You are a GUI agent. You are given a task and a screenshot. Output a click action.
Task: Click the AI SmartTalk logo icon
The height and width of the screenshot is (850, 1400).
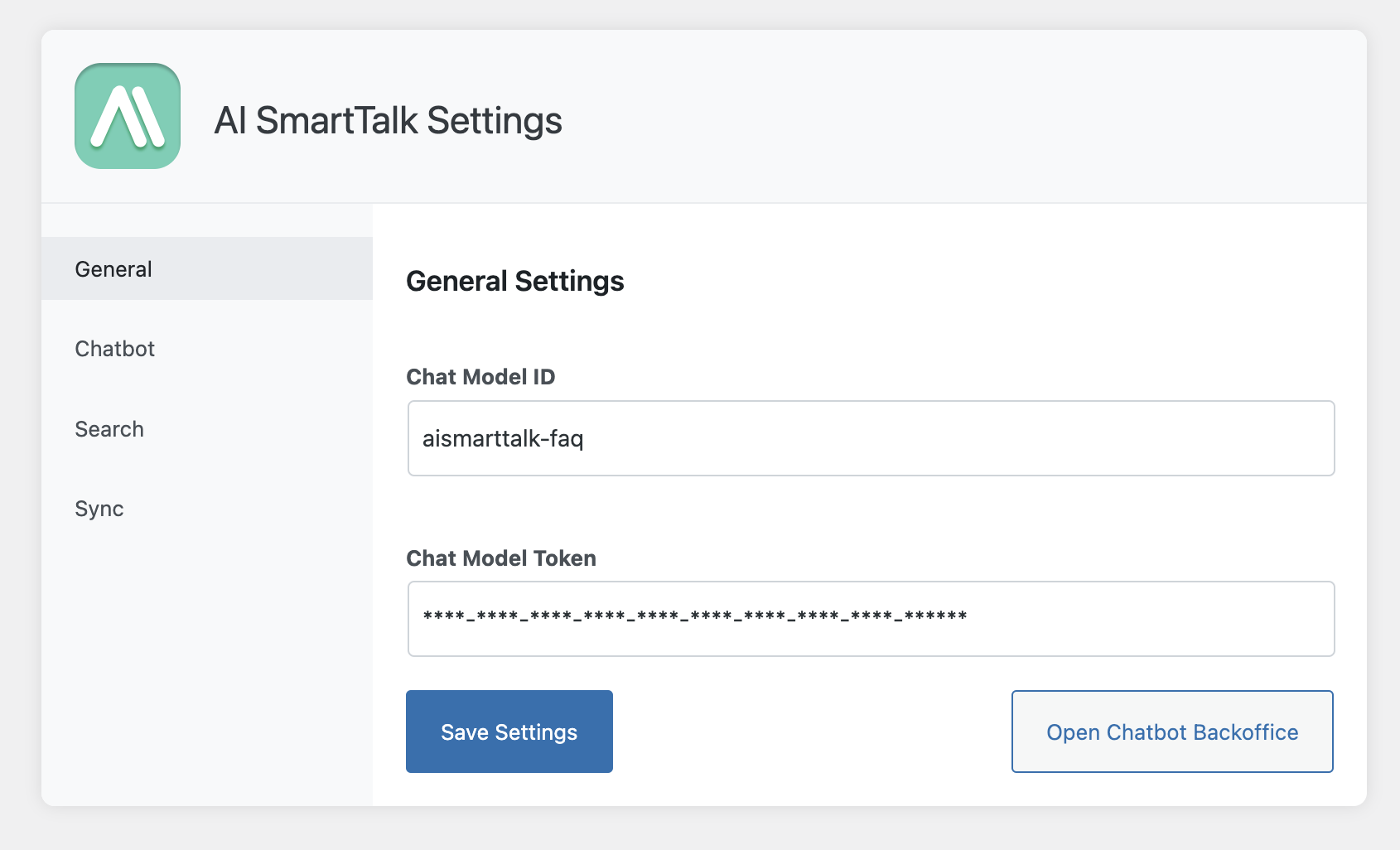(x=128, y=116)
